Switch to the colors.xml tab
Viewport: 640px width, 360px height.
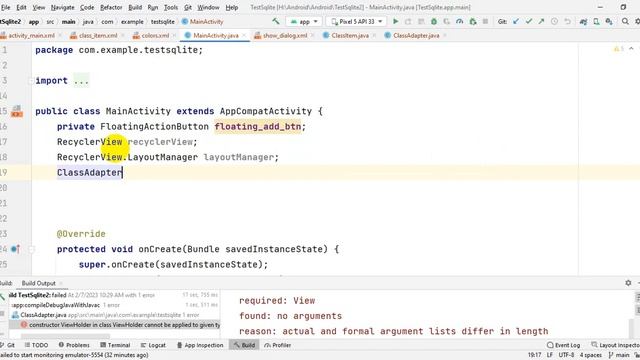(155, 36)
